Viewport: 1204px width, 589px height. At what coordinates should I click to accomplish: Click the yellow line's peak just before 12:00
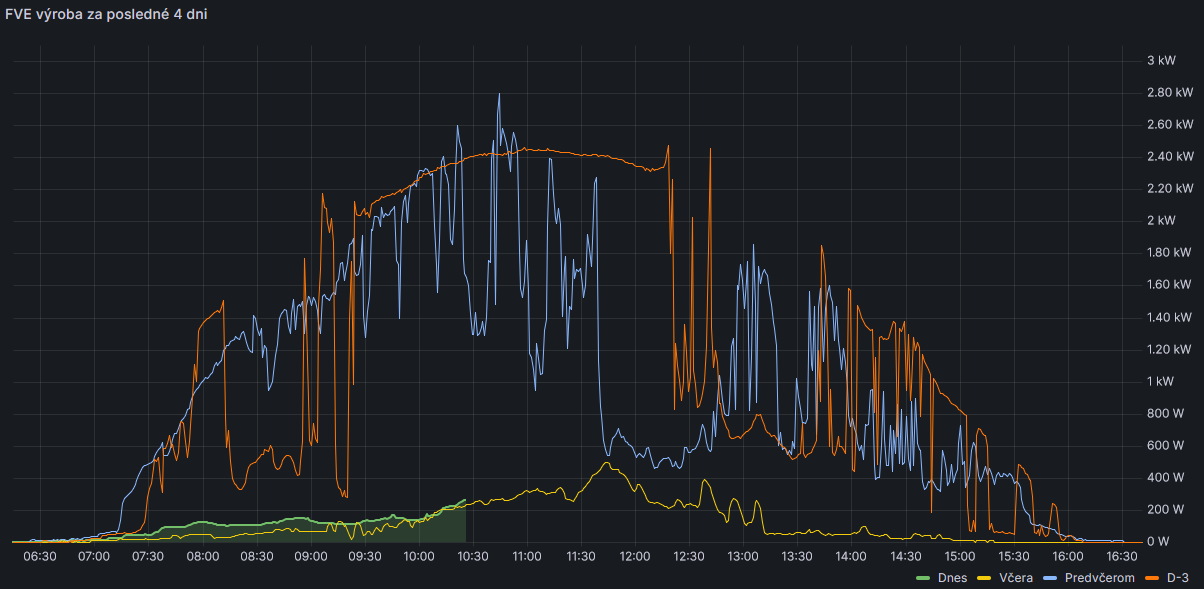607,464
